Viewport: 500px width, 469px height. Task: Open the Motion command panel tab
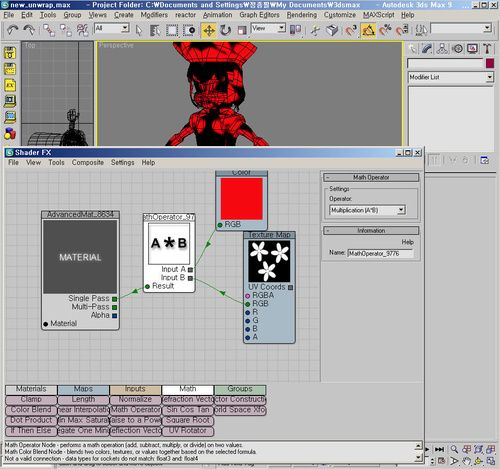(458, 49)
